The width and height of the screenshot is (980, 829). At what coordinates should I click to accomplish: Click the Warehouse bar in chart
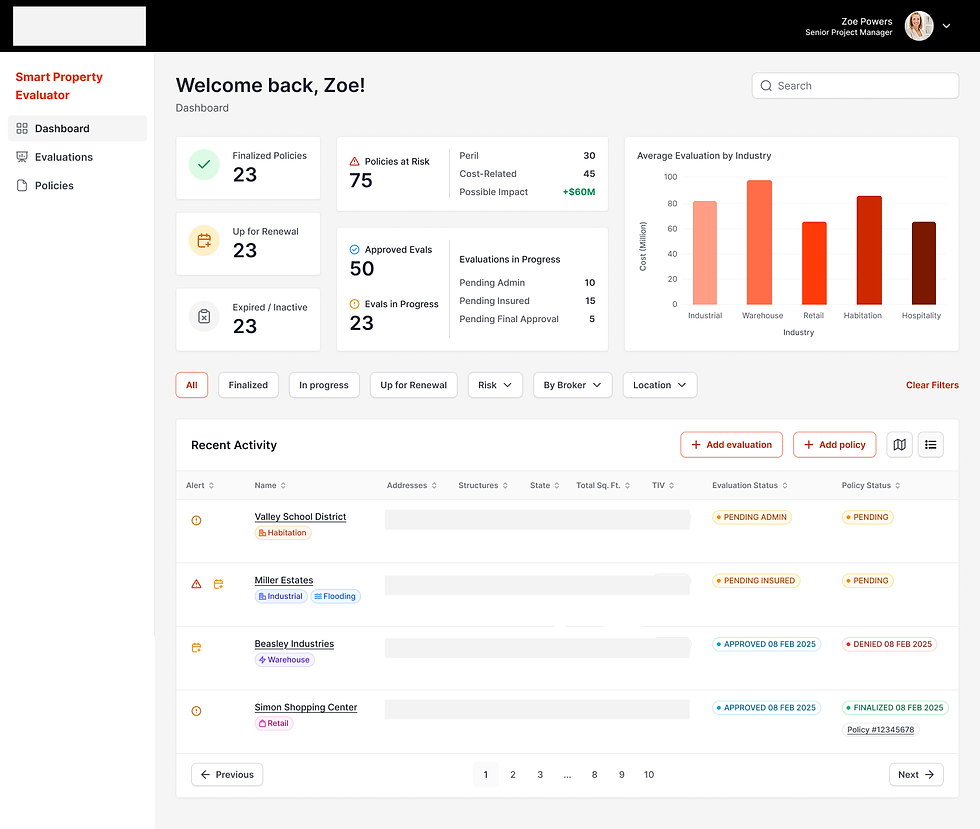759,243
